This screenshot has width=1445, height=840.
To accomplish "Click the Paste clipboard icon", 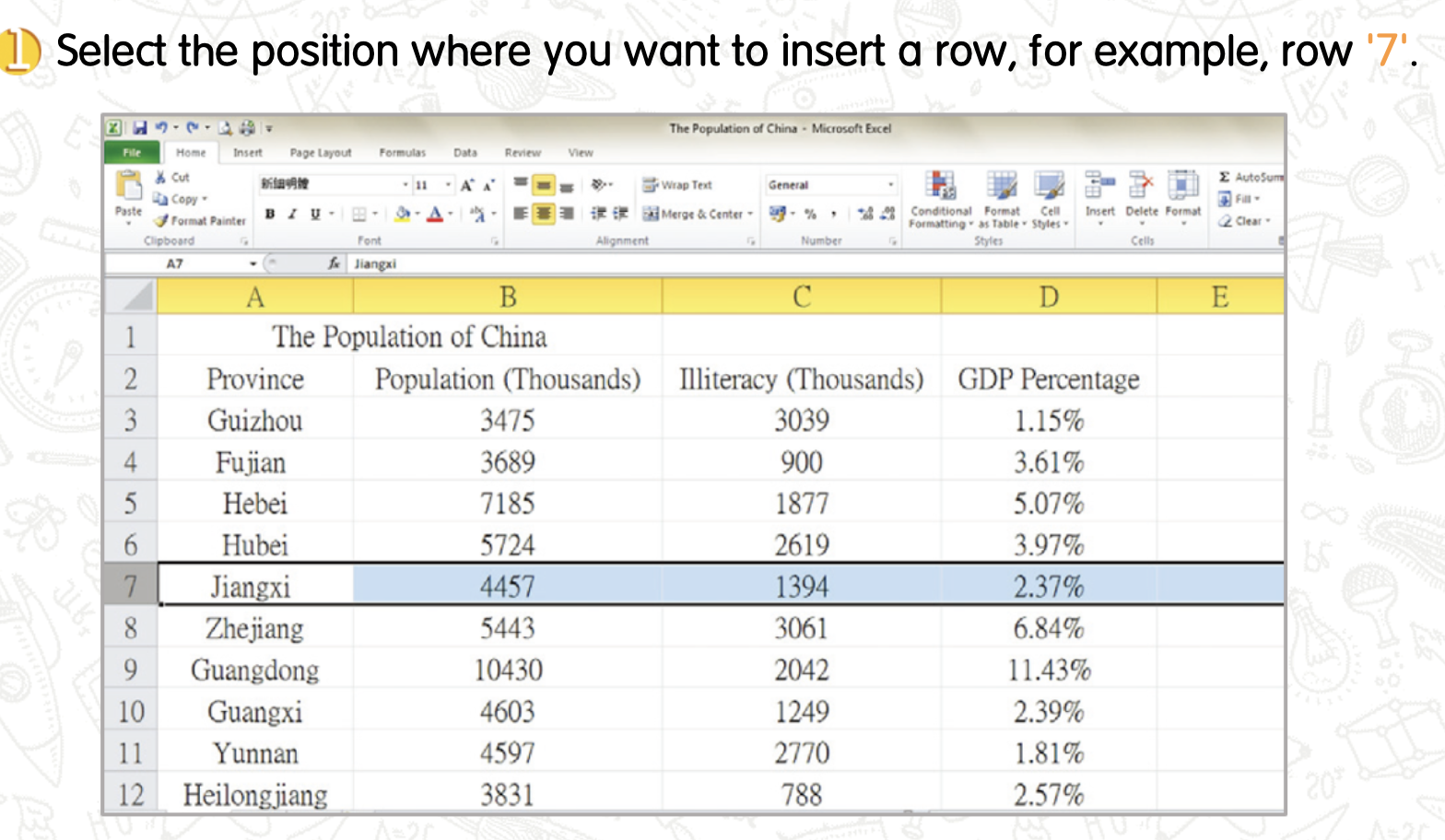I will 128,187.
